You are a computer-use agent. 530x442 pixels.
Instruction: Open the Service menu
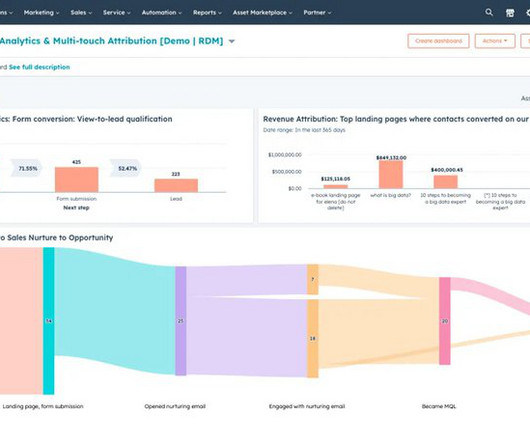click(x=117, y=13)
